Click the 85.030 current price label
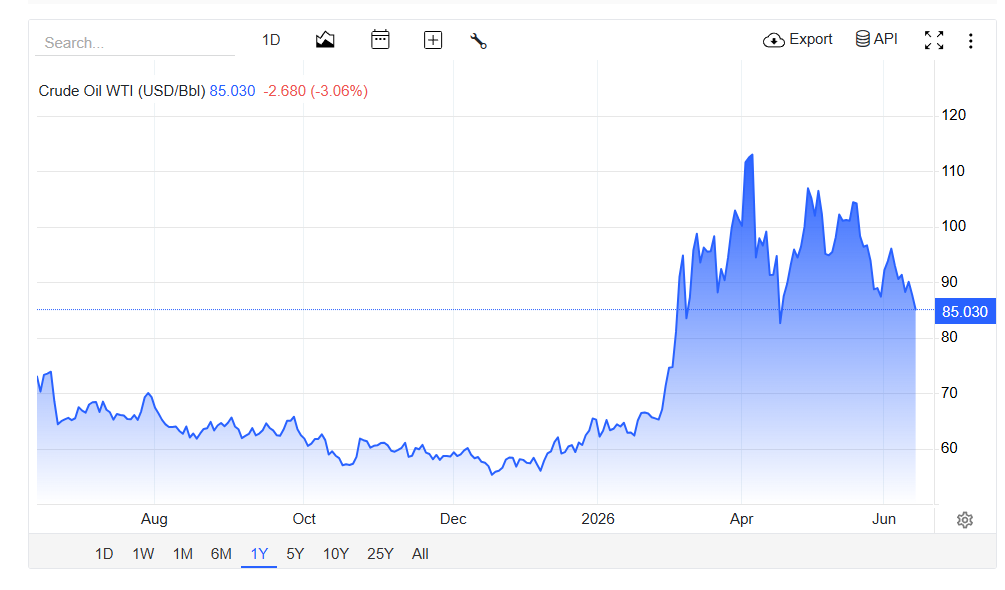The image size is (1005, 590). (x=965, y=311)
